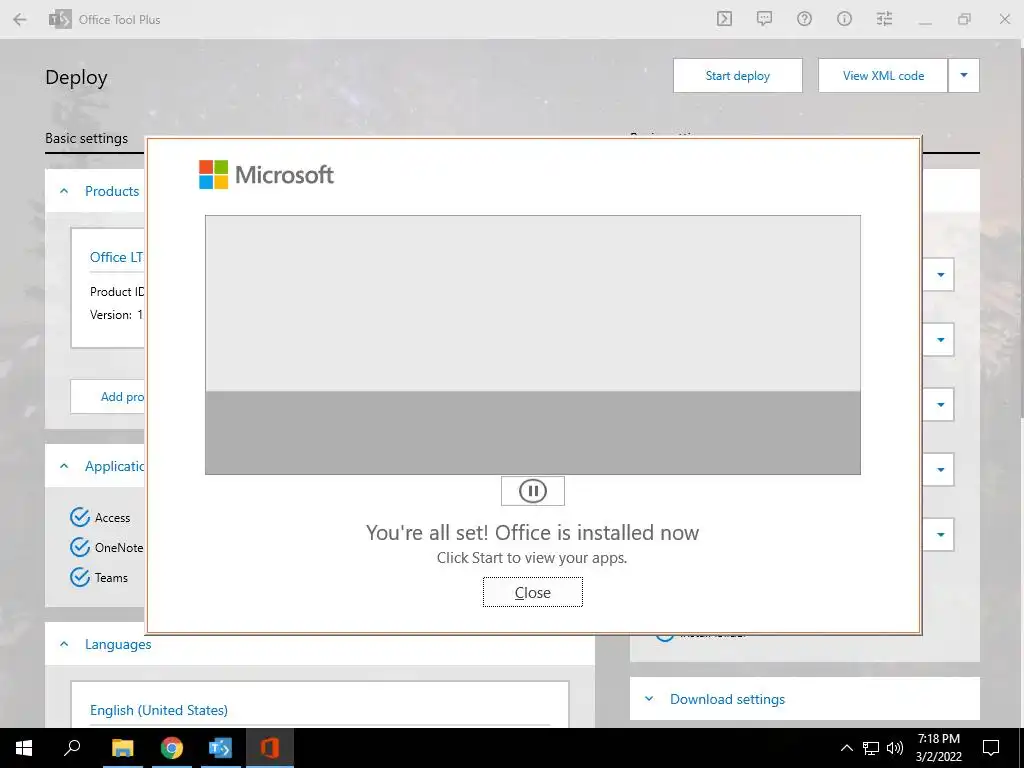Click the Office Tool Plus app logo
Screen dimensions: 1024x768
click(x=60, y=20)
